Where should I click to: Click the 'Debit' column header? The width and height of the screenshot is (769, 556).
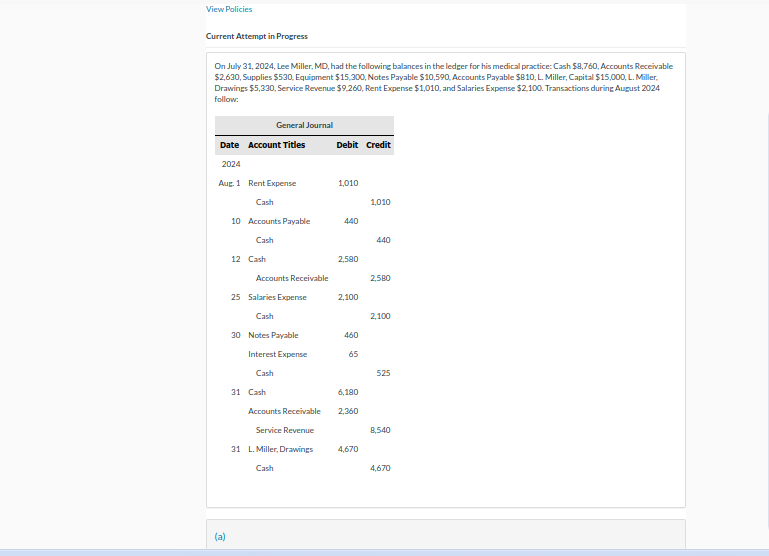(347, 145)
